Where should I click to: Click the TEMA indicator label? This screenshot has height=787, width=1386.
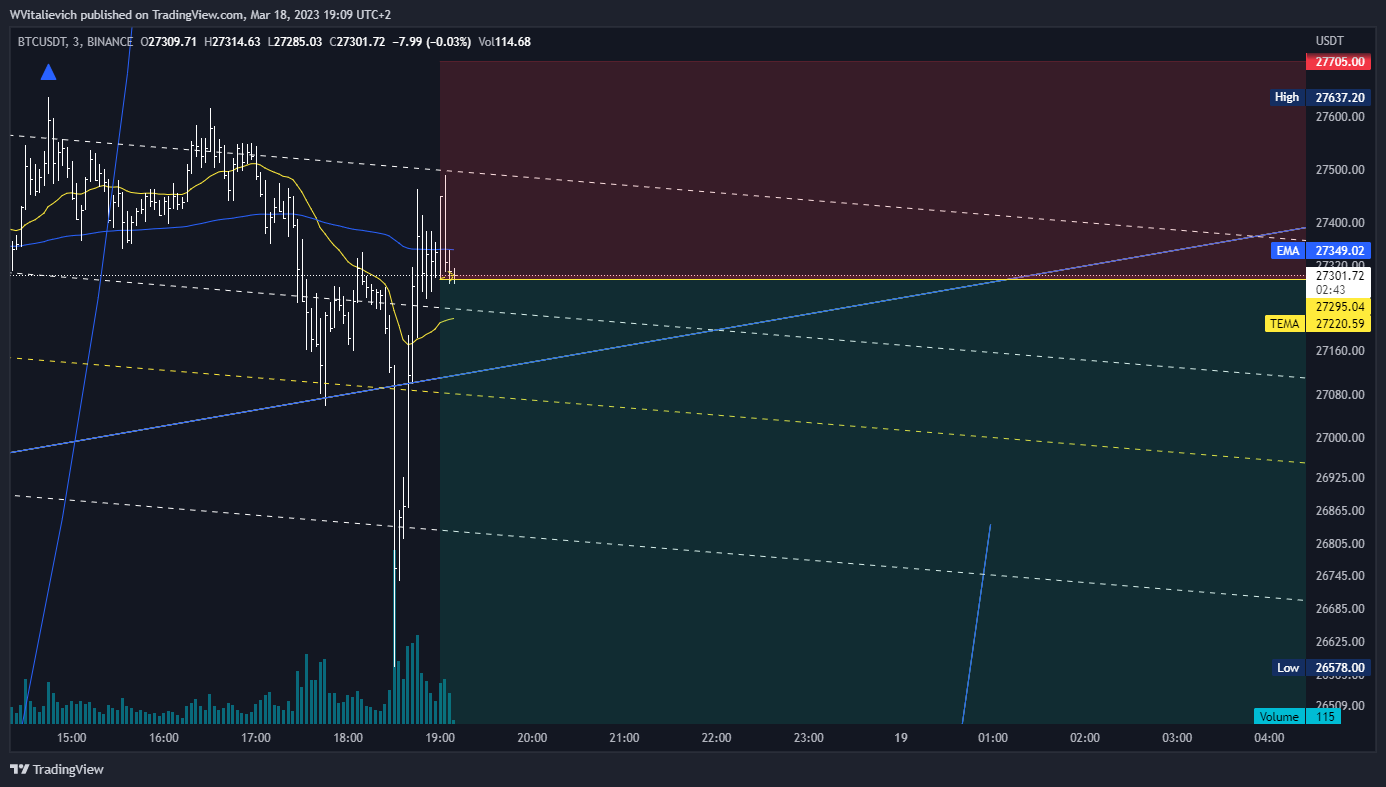1285,323
